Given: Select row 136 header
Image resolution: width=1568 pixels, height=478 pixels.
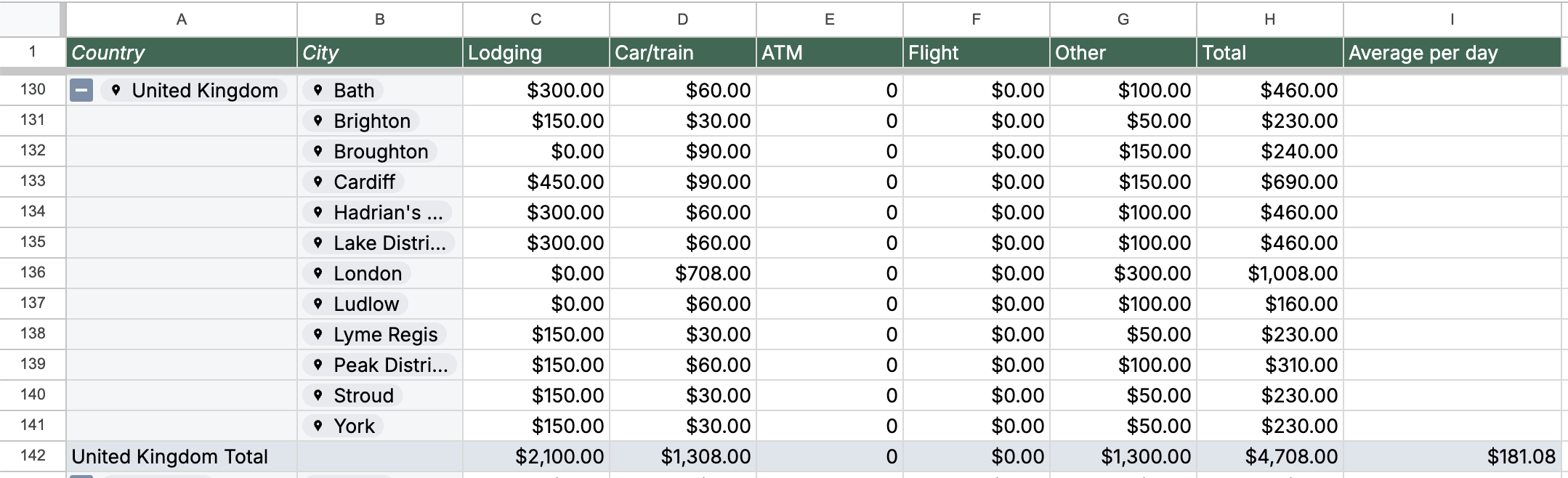Looking at the screenshot, I should click(x=33, y=272).
